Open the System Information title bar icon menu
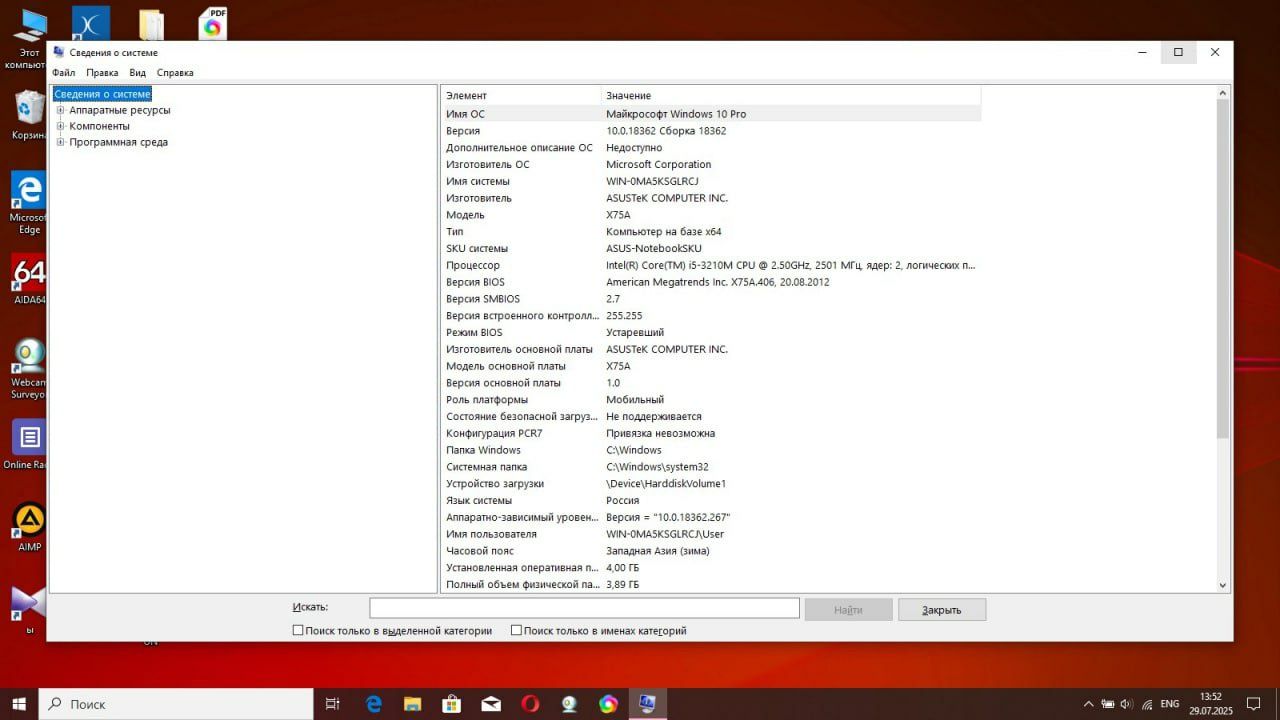The width and height of the screenshot is (1280, 720). (59, 52)
